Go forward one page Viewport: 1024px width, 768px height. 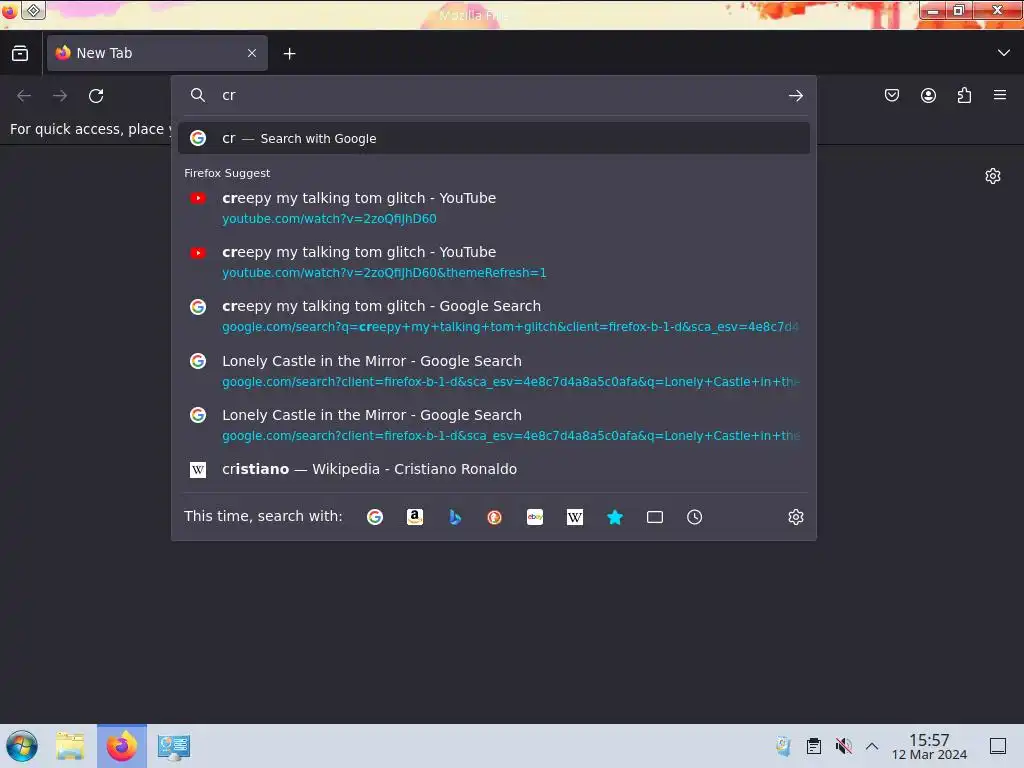60,96
